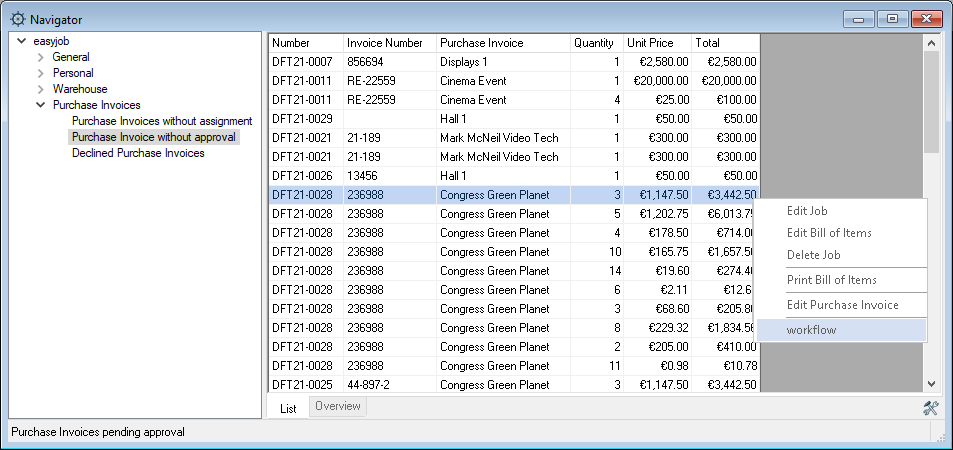Viewport: 953px width, 450px height.
Task: Expand the General tree node
Action: click(40, 57)
